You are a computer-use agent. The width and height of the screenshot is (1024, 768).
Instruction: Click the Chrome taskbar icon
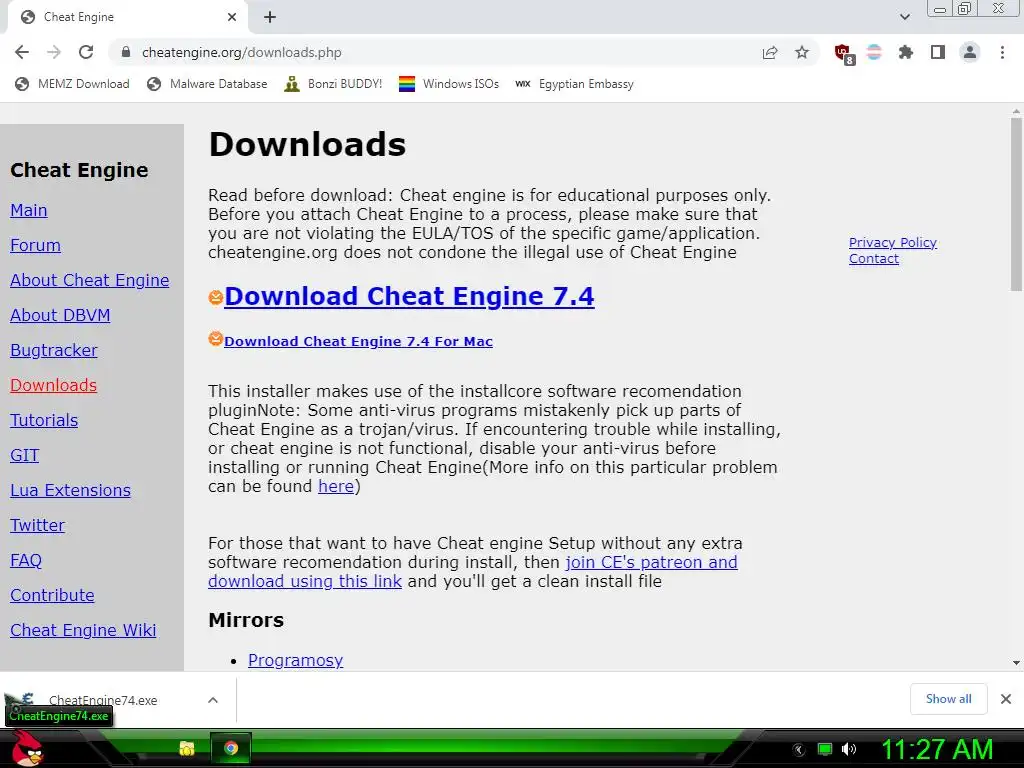tap(231, 748)
